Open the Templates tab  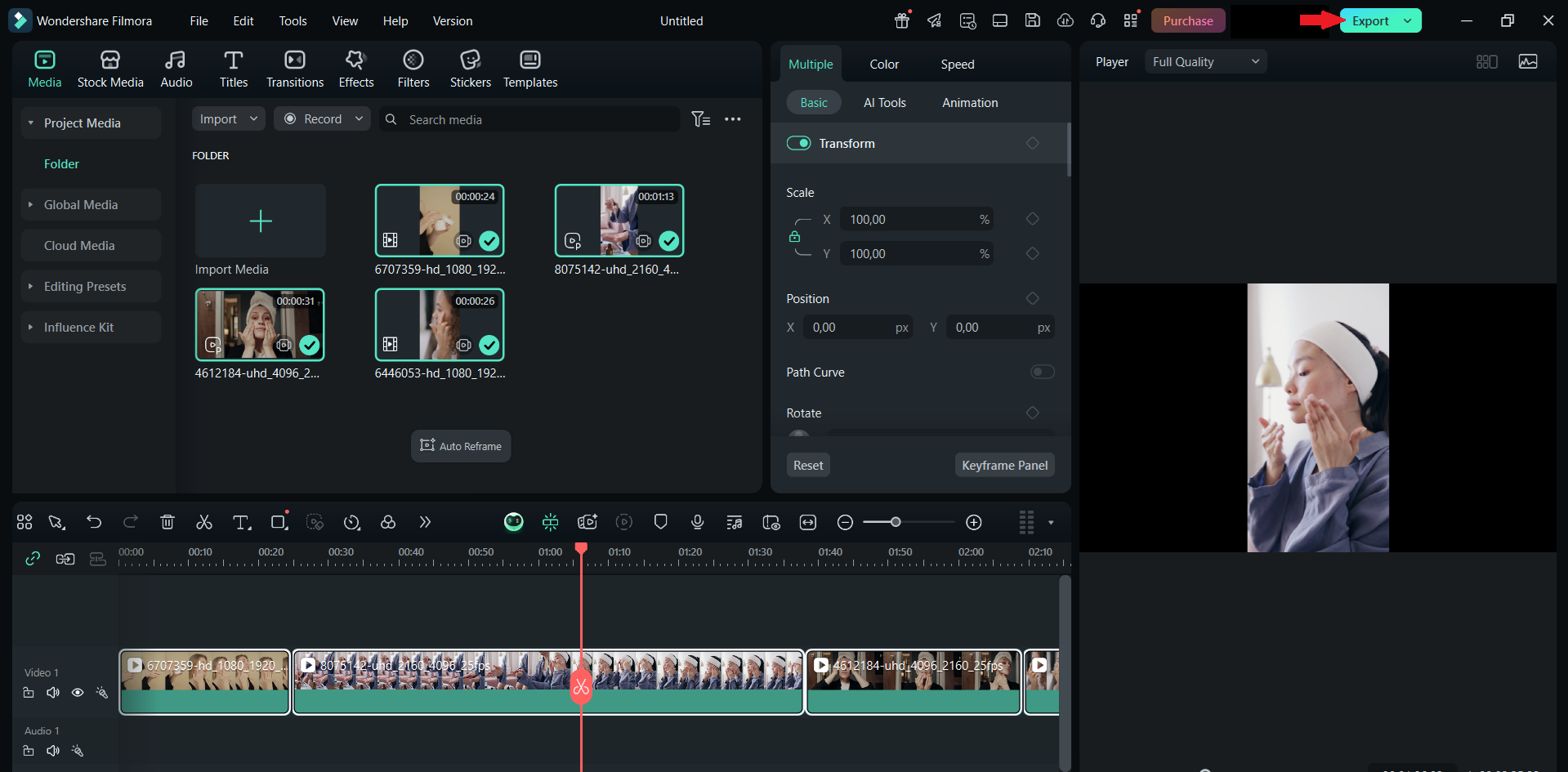click(530, 69)
